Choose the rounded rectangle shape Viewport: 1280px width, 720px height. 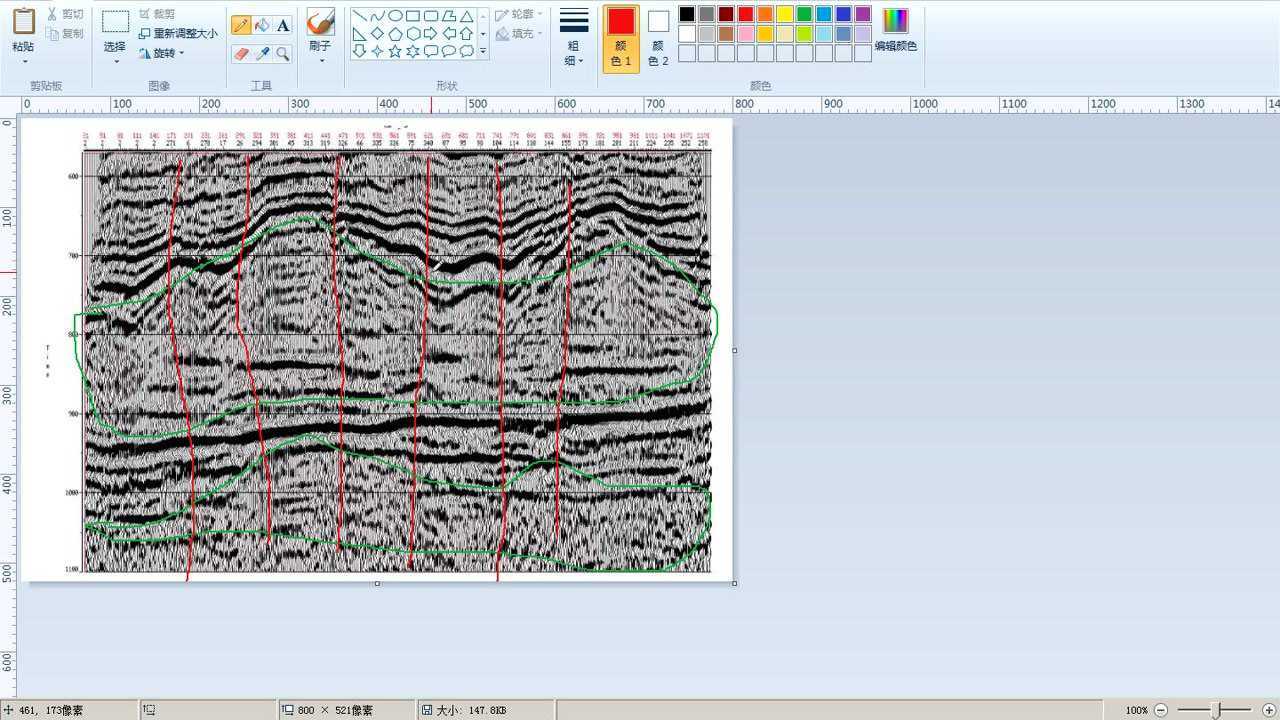[431, 16]
